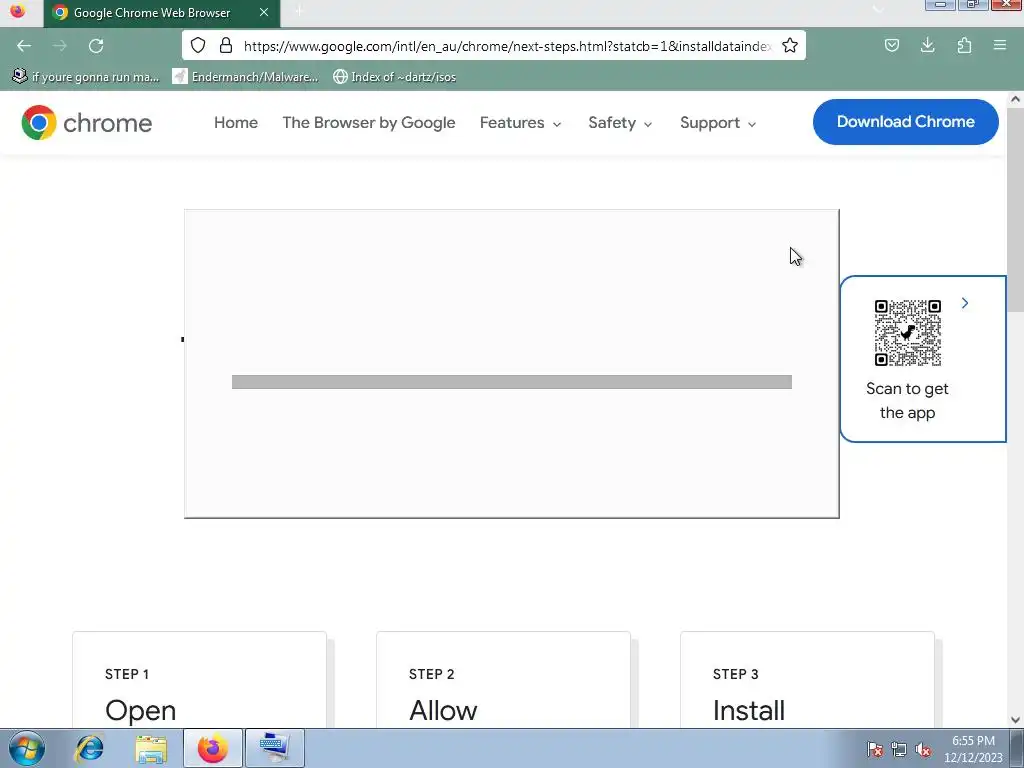Open the Index of ~dartz/isos bookmark
Screen dimensions: 1024x768
pos(394,76)
